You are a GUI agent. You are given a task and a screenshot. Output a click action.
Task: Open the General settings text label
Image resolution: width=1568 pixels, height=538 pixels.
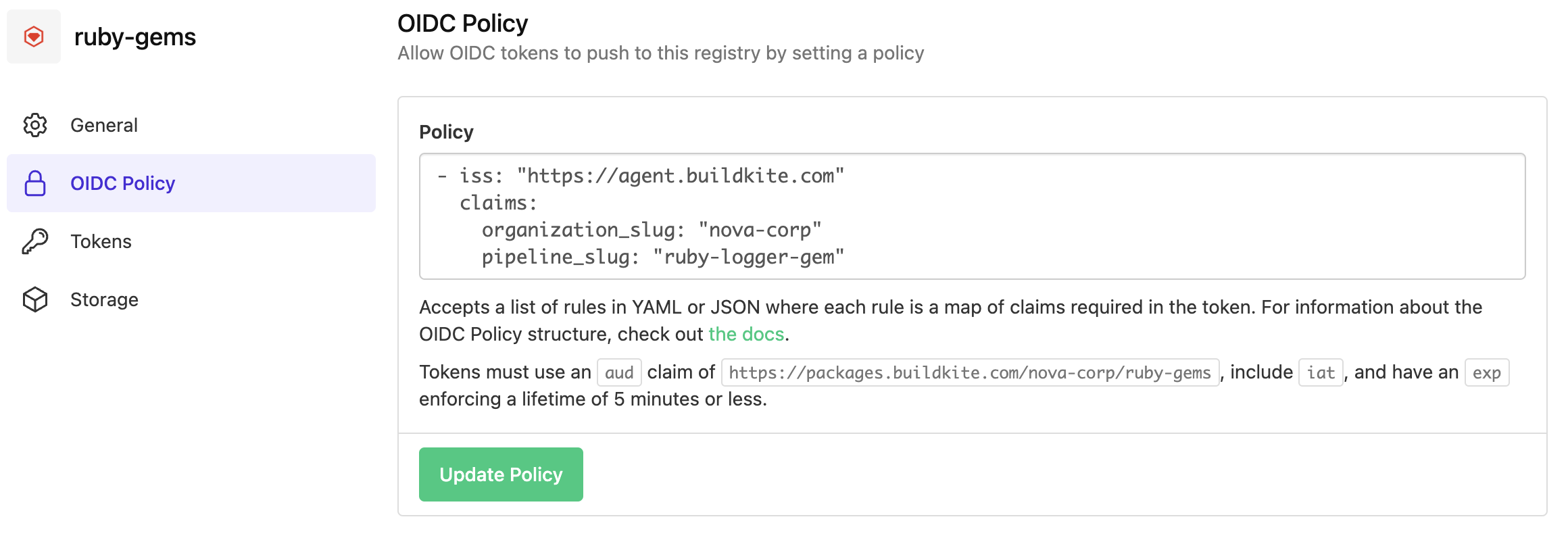(x=104, y=125)
